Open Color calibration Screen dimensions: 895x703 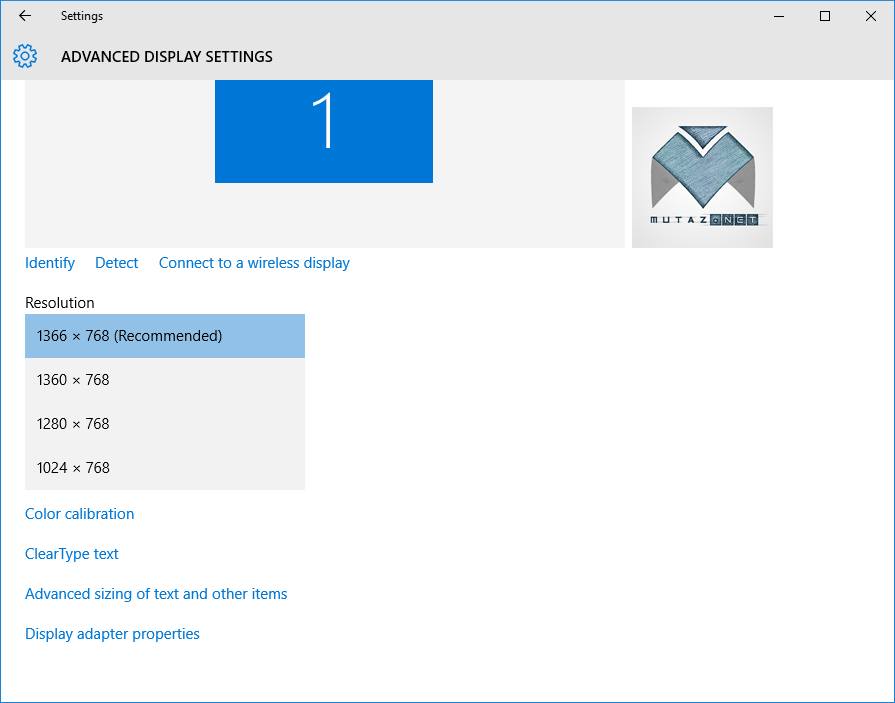79,514
